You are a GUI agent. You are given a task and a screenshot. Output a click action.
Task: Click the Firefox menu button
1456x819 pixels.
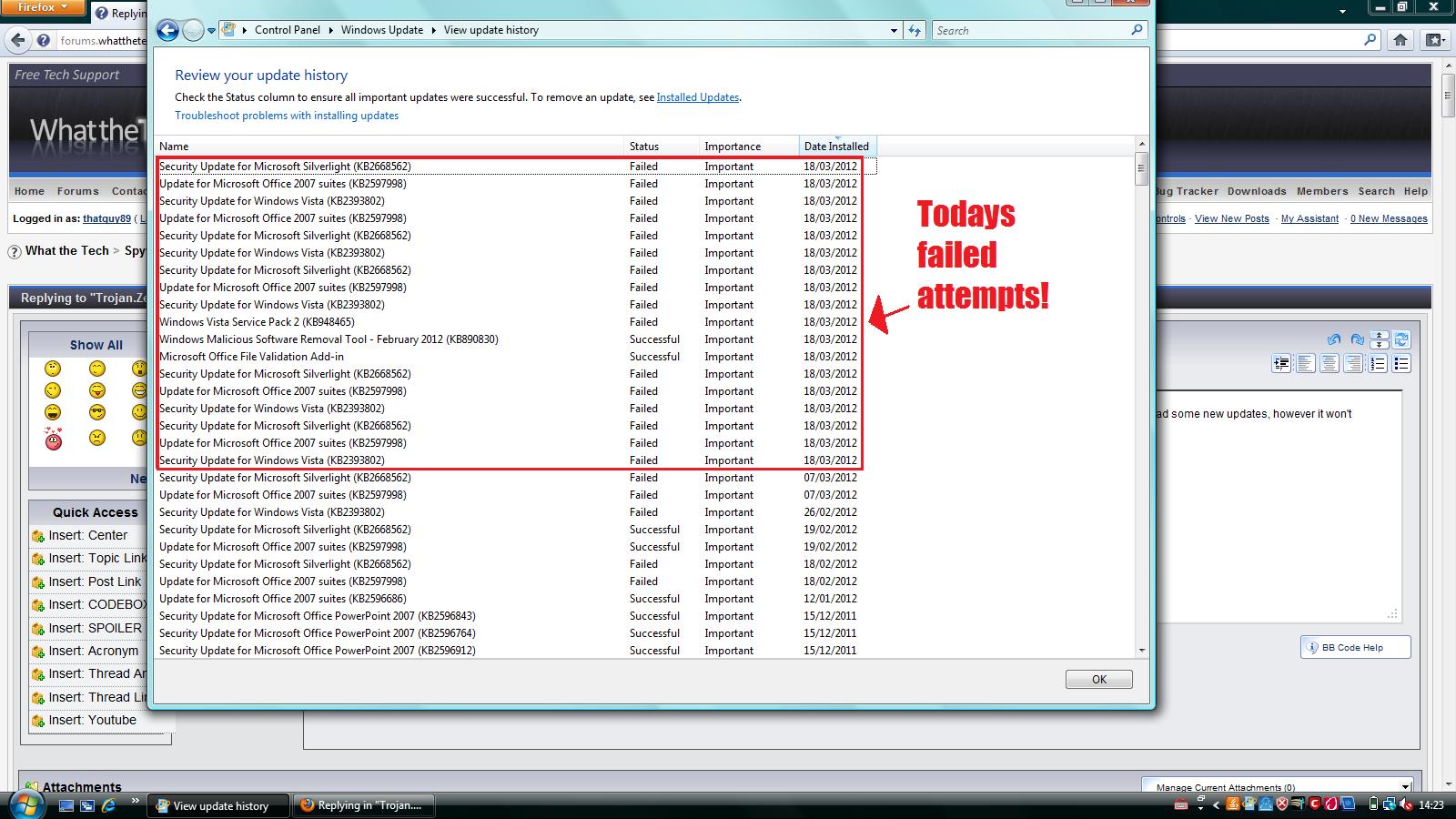point(43,7)
